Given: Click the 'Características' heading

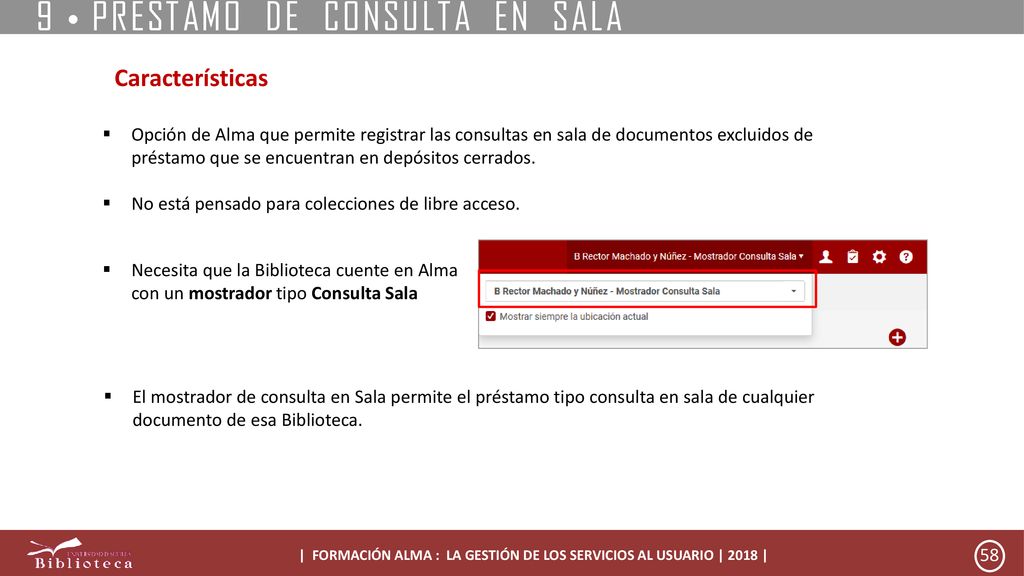Looking at the screenshot, I should click(x=191, y=78).
